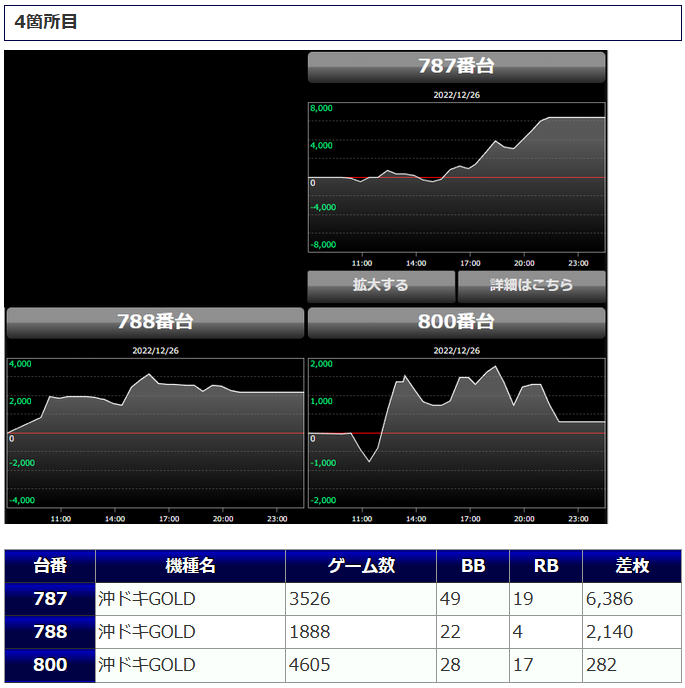The width and height of the screenshot is (685, 688).
Task: Click the 787番台 chart graph
Action: click(x=456, y=177)
